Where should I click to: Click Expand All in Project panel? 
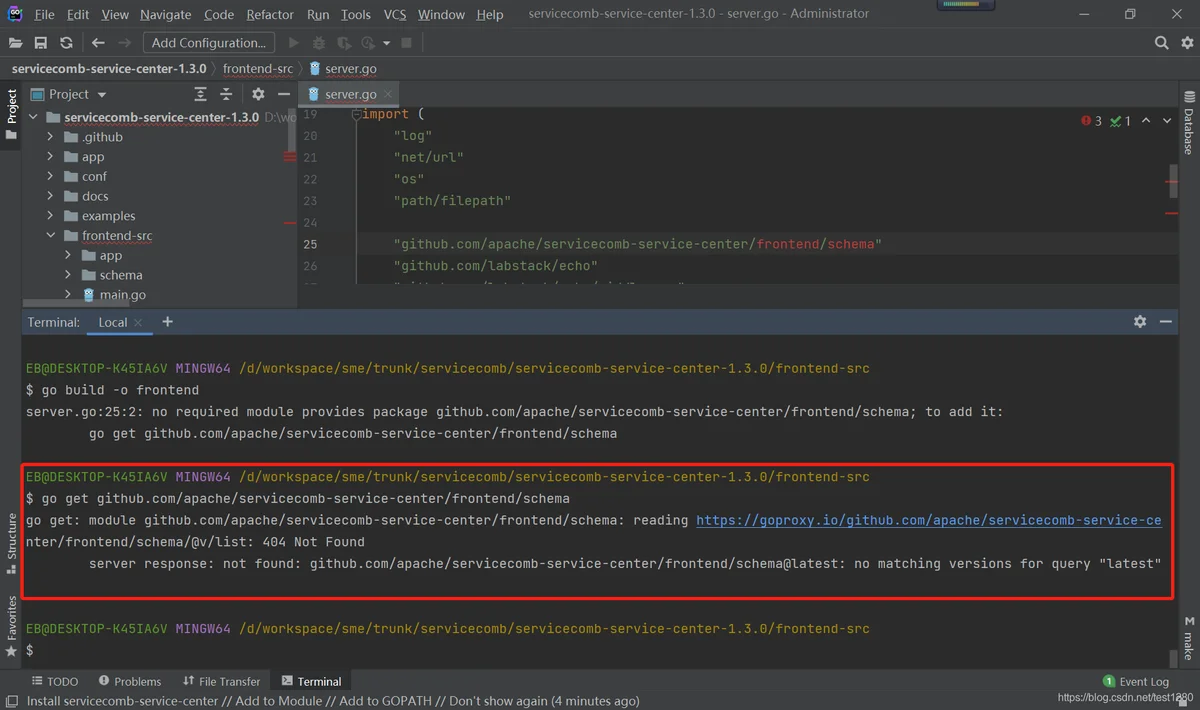click(200, 94)
